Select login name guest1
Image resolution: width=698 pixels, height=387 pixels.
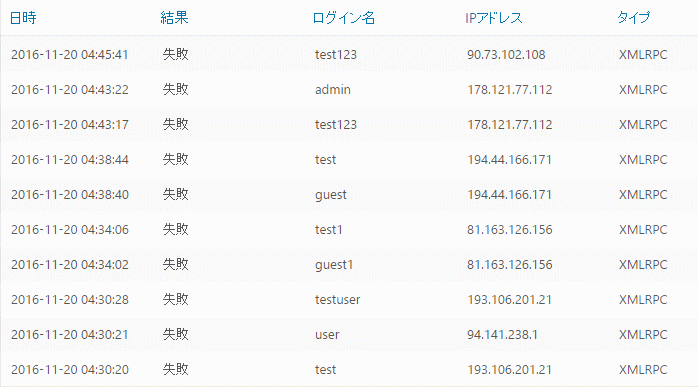334,265
